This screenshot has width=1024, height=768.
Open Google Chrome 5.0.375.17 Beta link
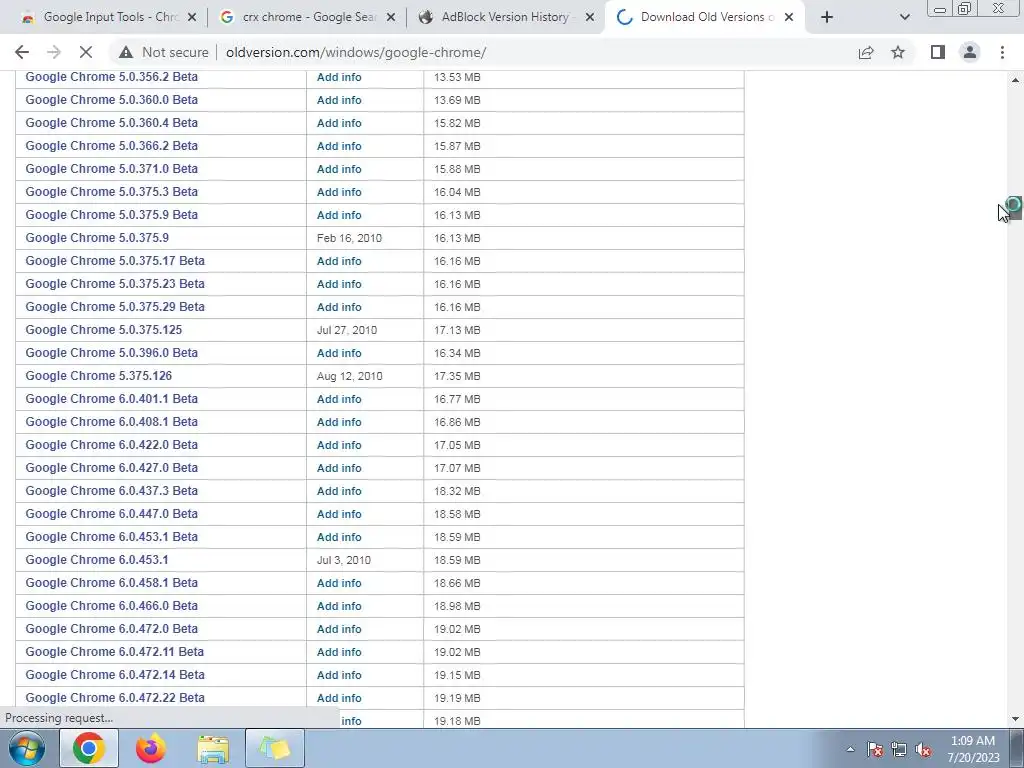click(115, 261)
